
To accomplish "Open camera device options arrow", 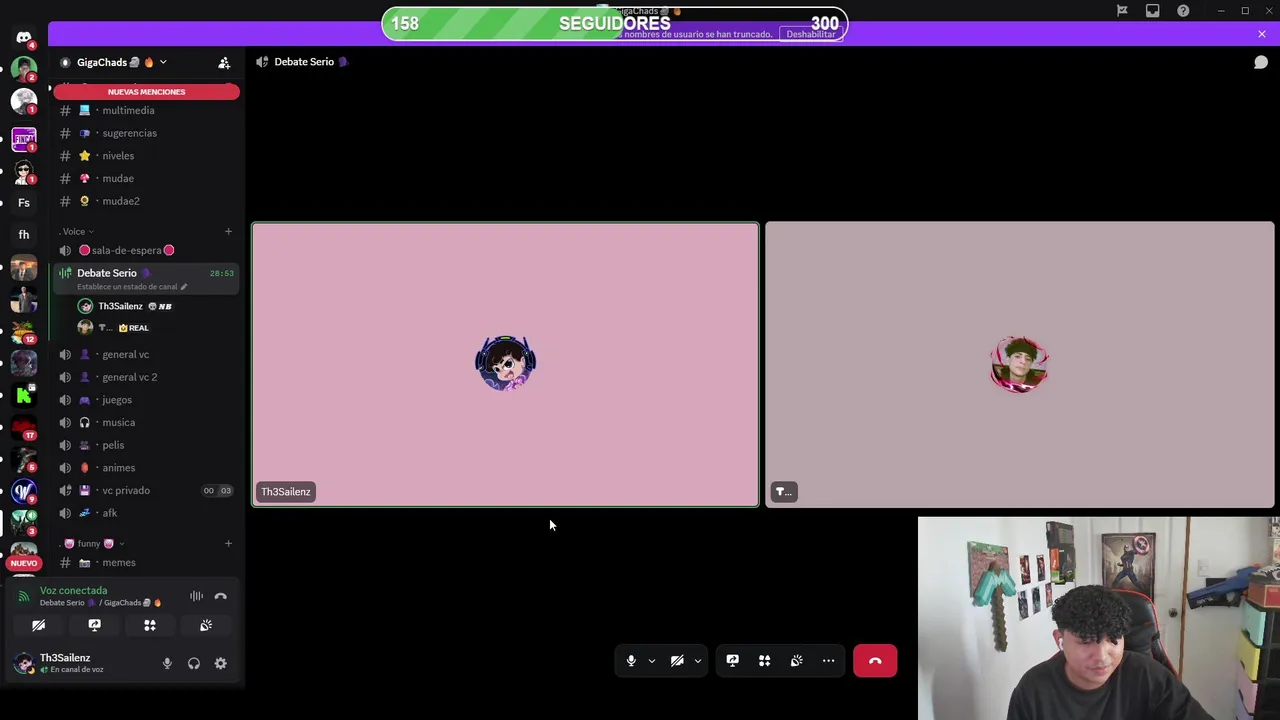I will click(697, 661).
